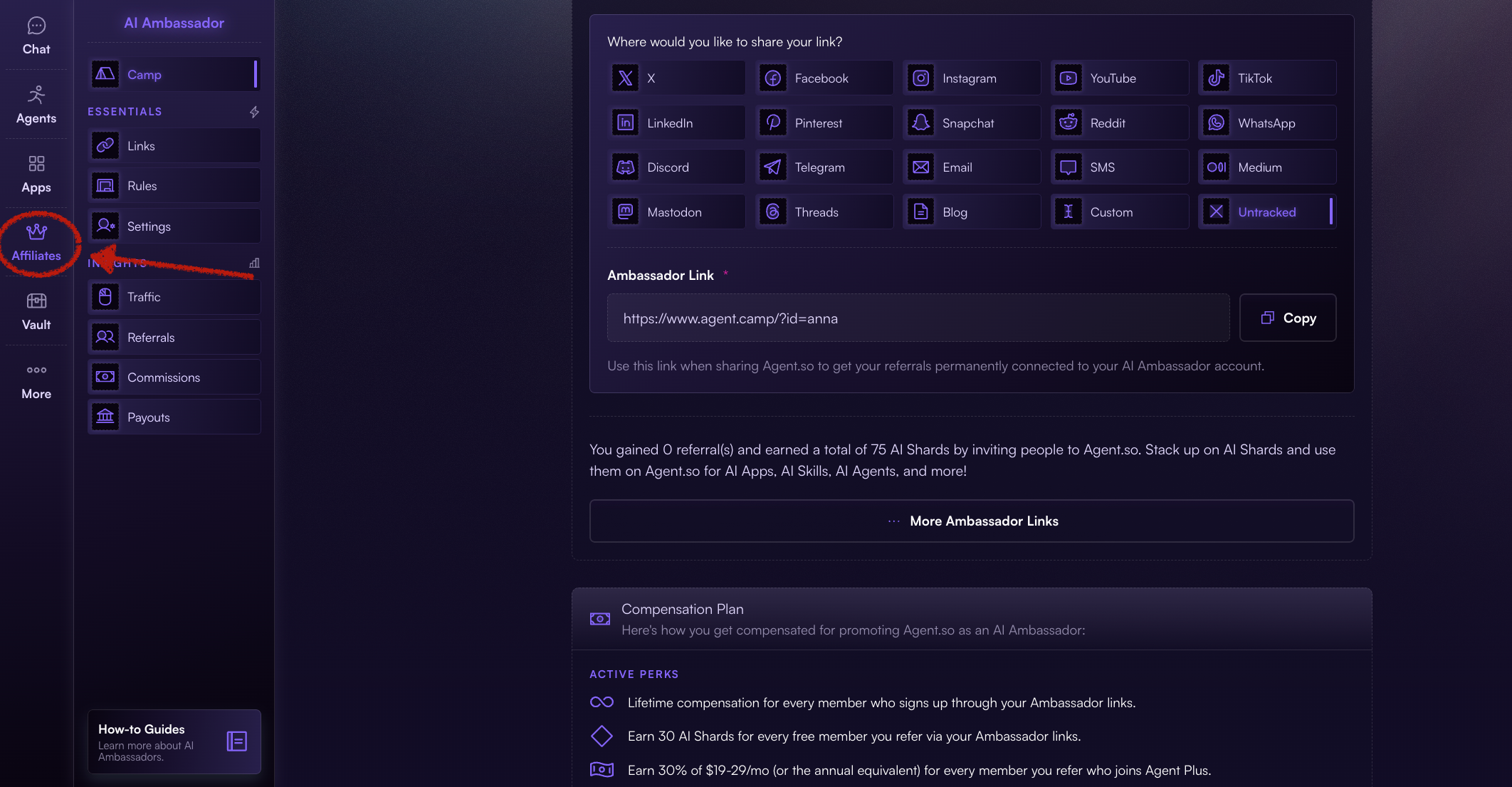1512x787 pixels.
Task: Go to the Agents section
Action: (36, 105)
